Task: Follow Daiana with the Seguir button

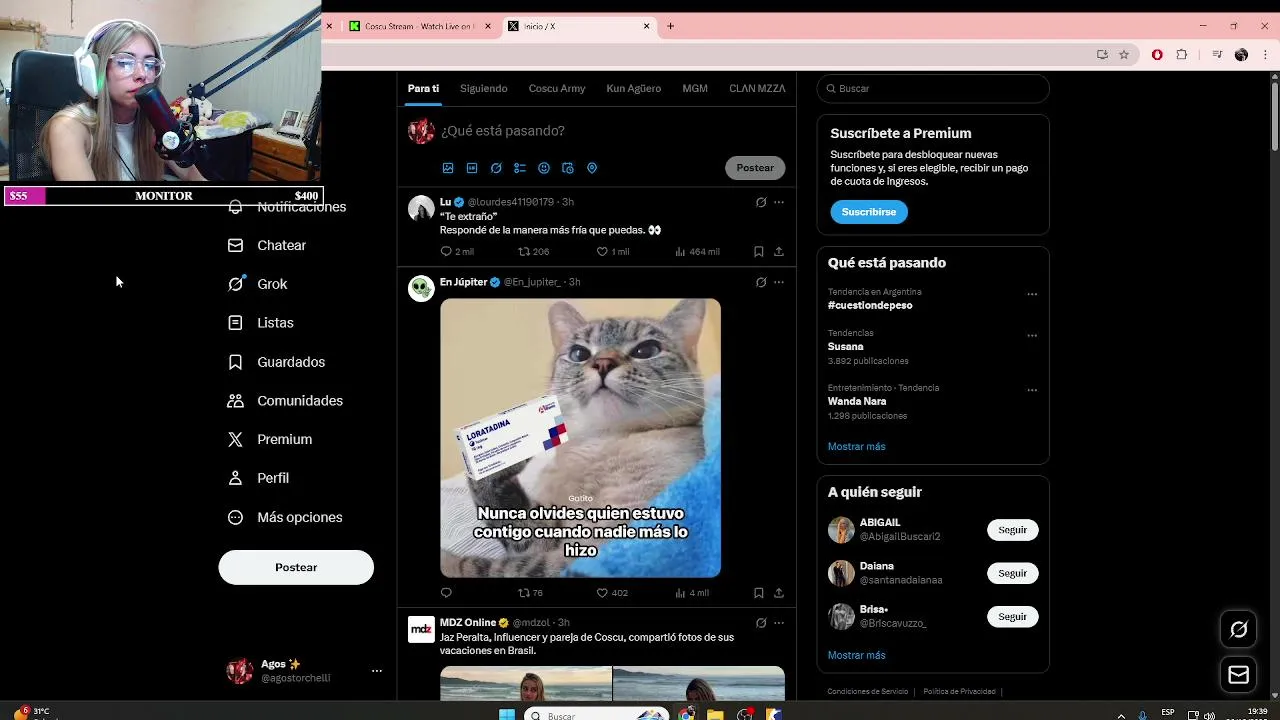Action: (x=1012, y=573)
